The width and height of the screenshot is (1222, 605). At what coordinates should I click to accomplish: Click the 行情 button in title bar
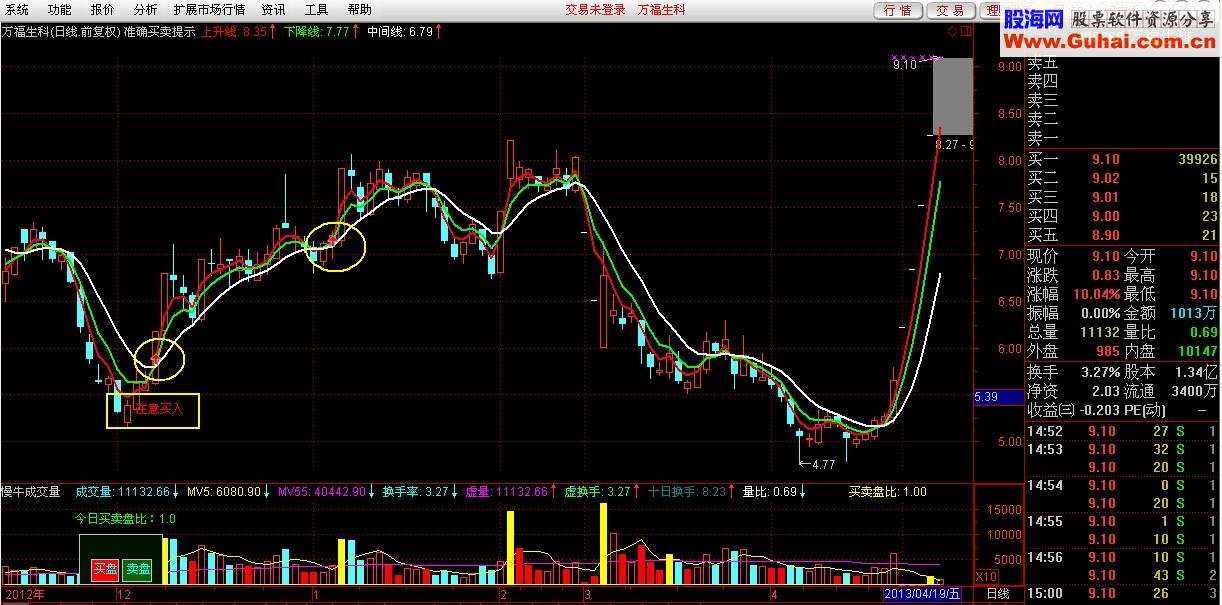pyautogui.click(x=898, y=10)
